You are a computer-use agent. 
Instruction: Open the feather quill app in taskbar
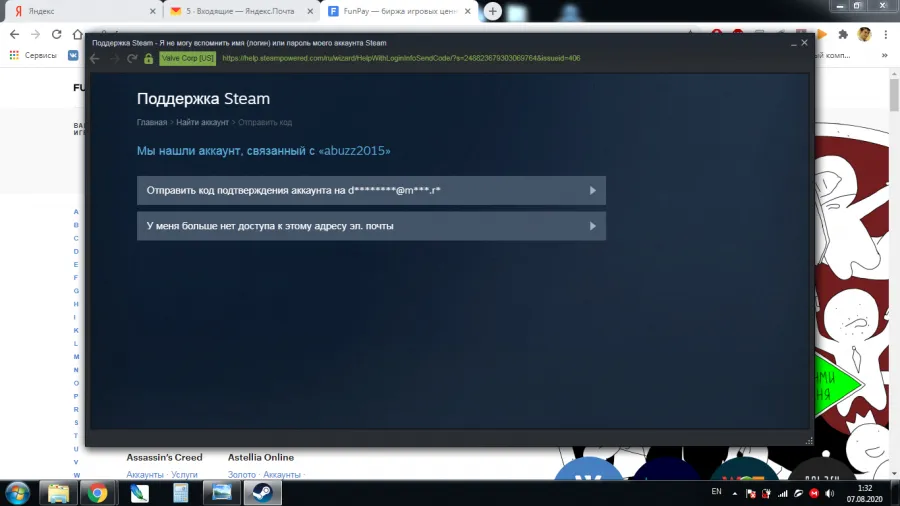[139, 493]
